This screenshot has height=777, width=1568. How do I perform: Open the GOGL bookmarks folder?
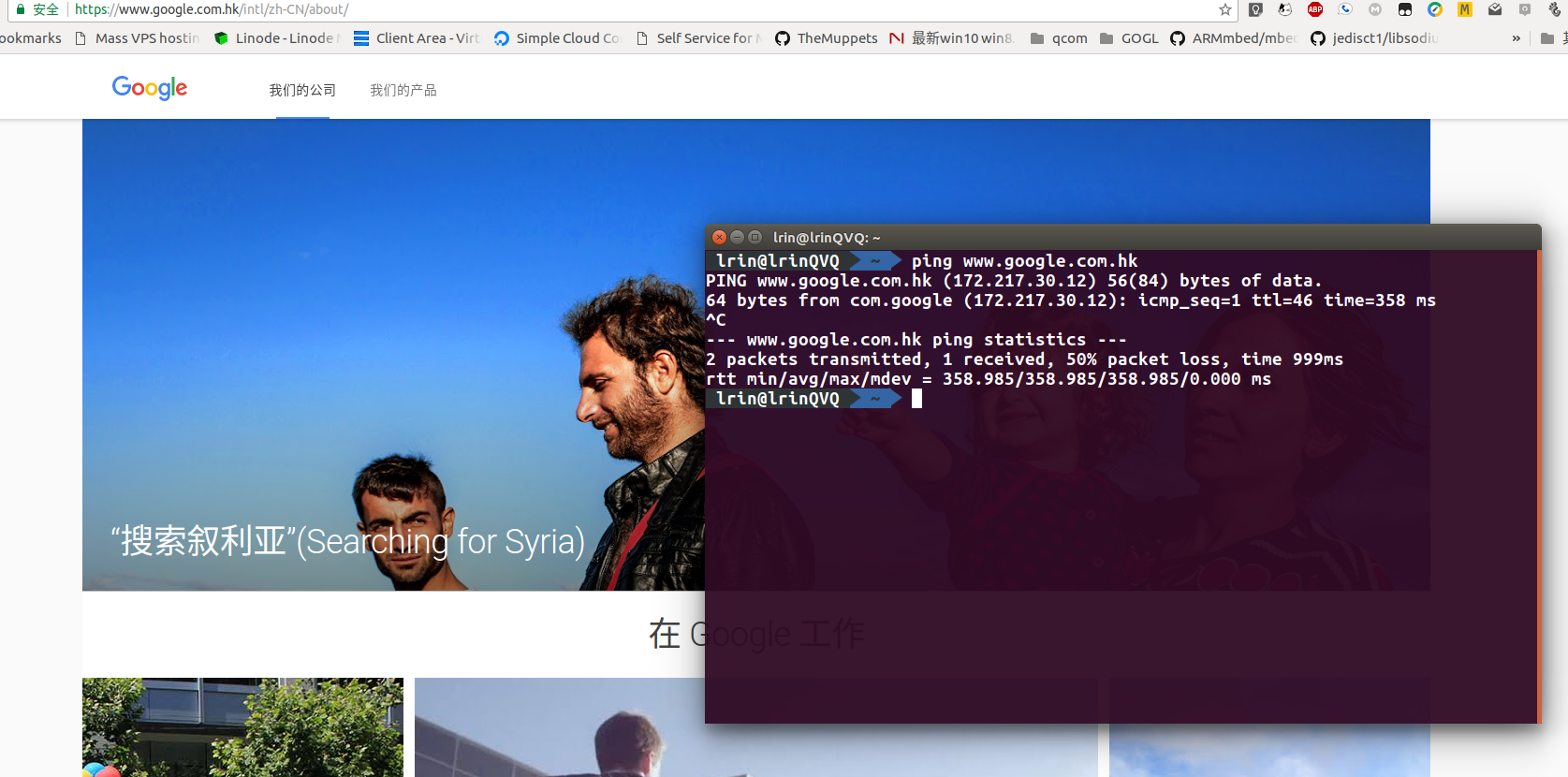(1129, 38)
